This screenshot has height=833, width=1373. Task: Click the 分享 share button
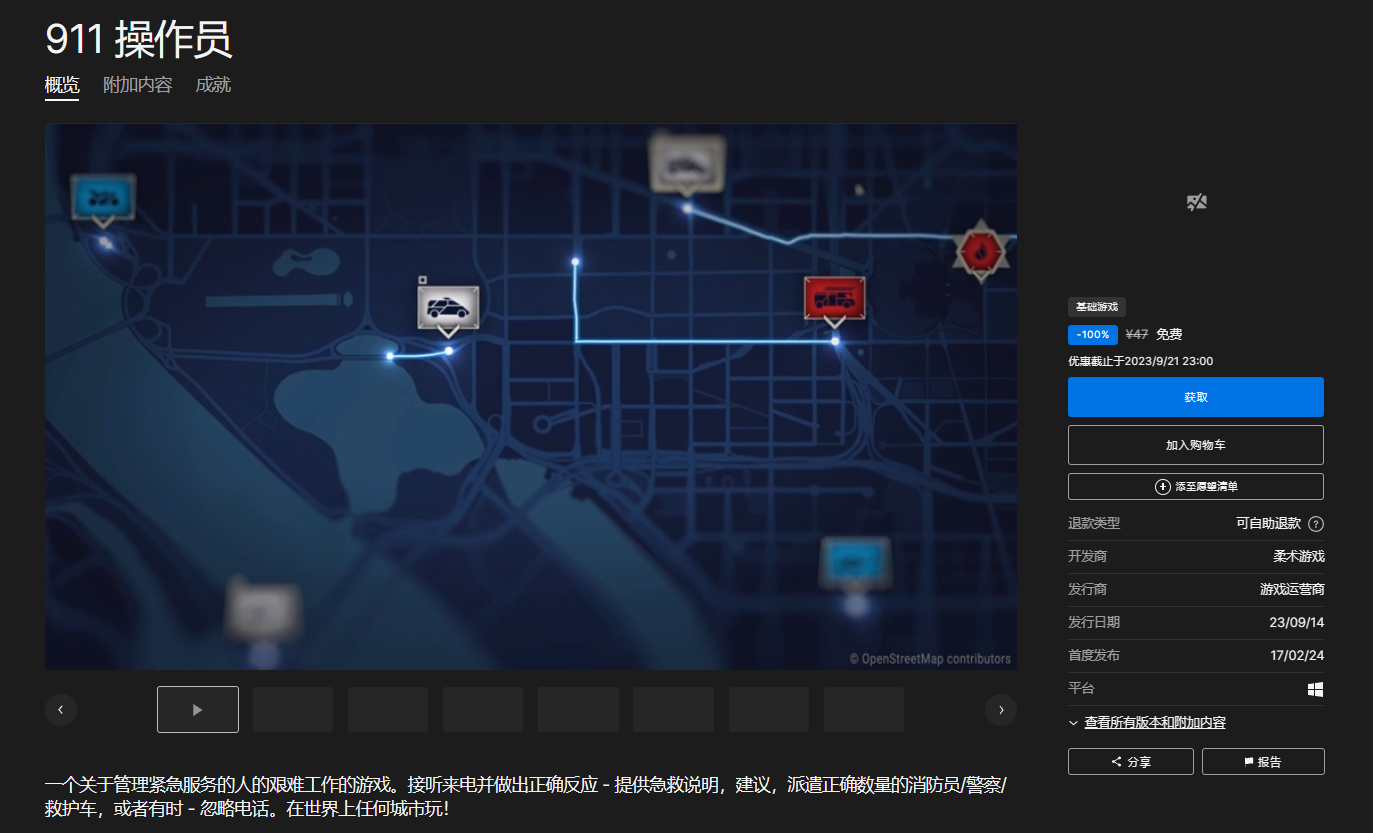pyautogui.click(x=1130, y=762)
